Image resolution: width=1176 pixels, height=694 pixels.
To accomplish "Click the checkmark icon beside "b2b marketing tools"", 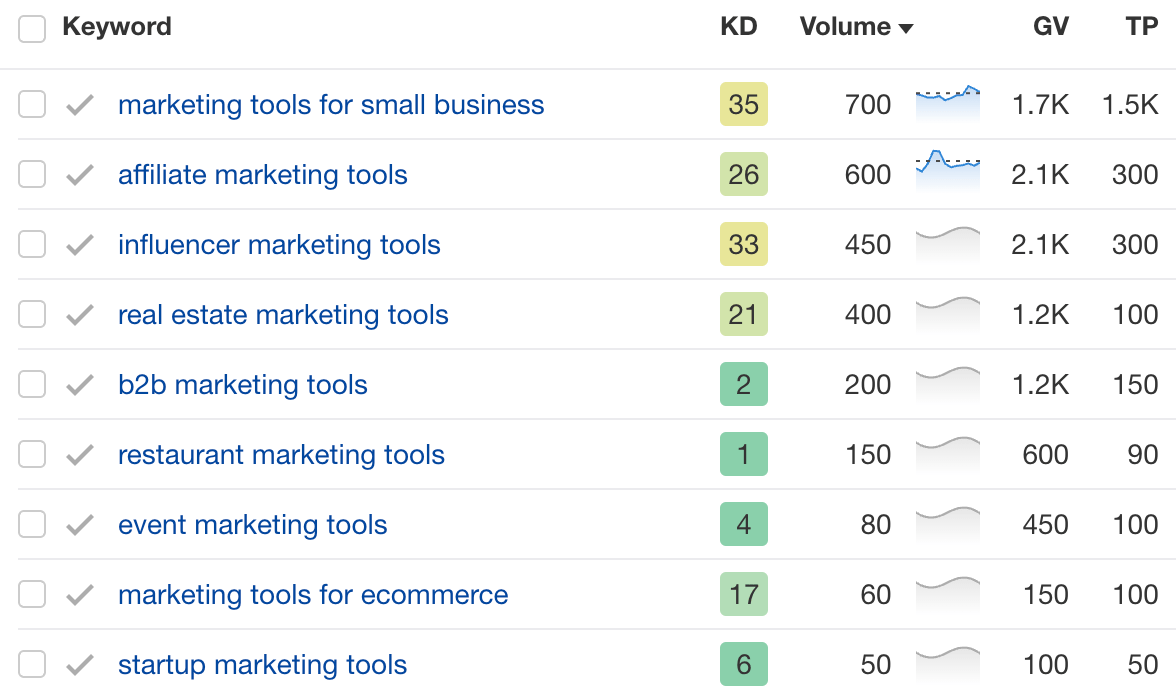I will pyautogui.click(x=78, y=384).
